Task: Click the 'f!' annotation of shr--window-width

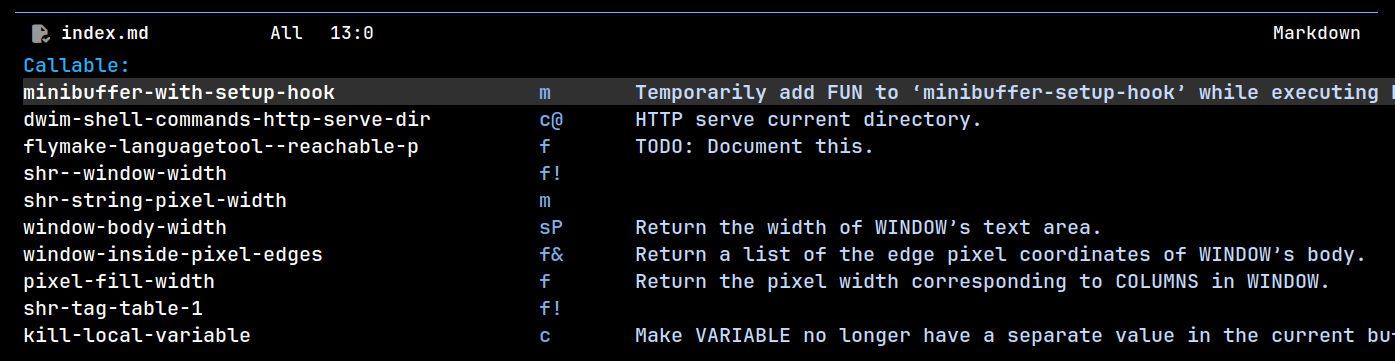Action: tap(551, 174)
